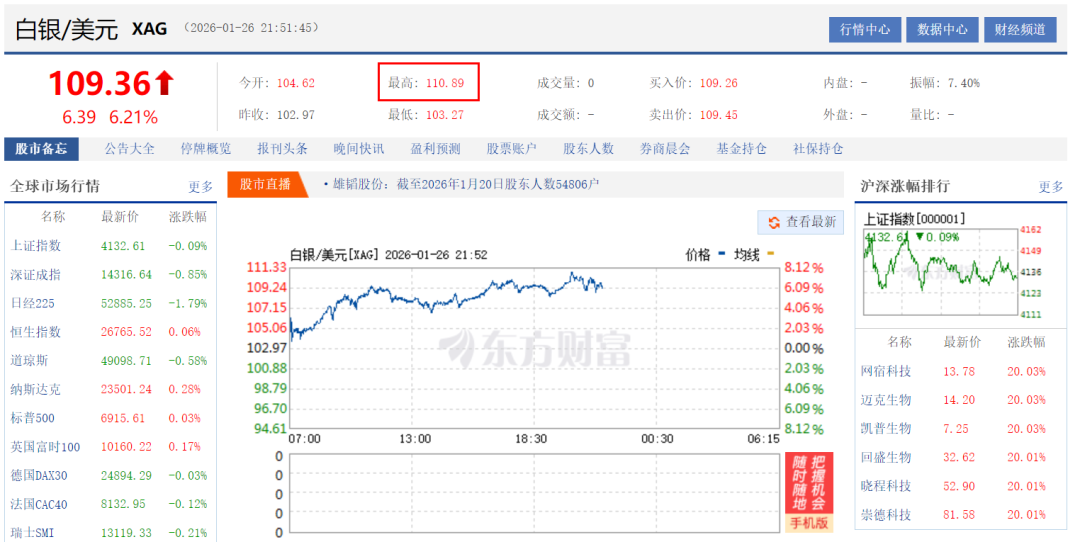Open the 数据中心 button

[942, 30]
